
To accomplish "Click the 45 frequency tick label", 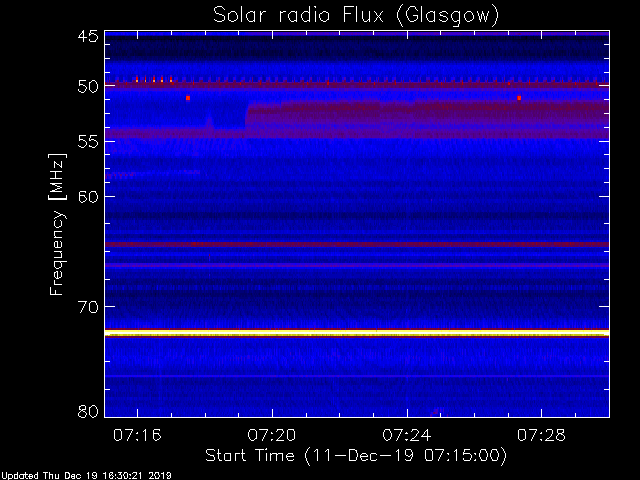I will pyautogui.click(x=88, y=37).
